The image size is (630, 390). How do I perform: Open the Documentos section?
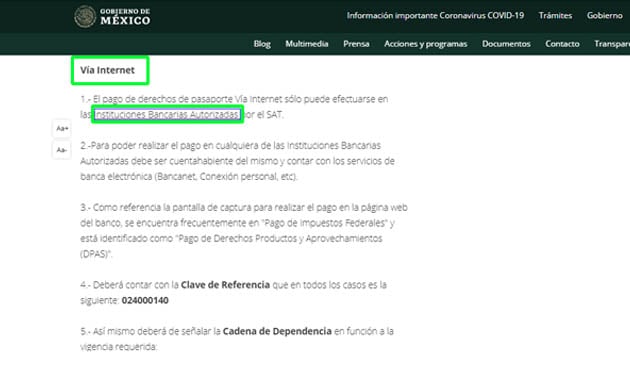coord(506,44)
